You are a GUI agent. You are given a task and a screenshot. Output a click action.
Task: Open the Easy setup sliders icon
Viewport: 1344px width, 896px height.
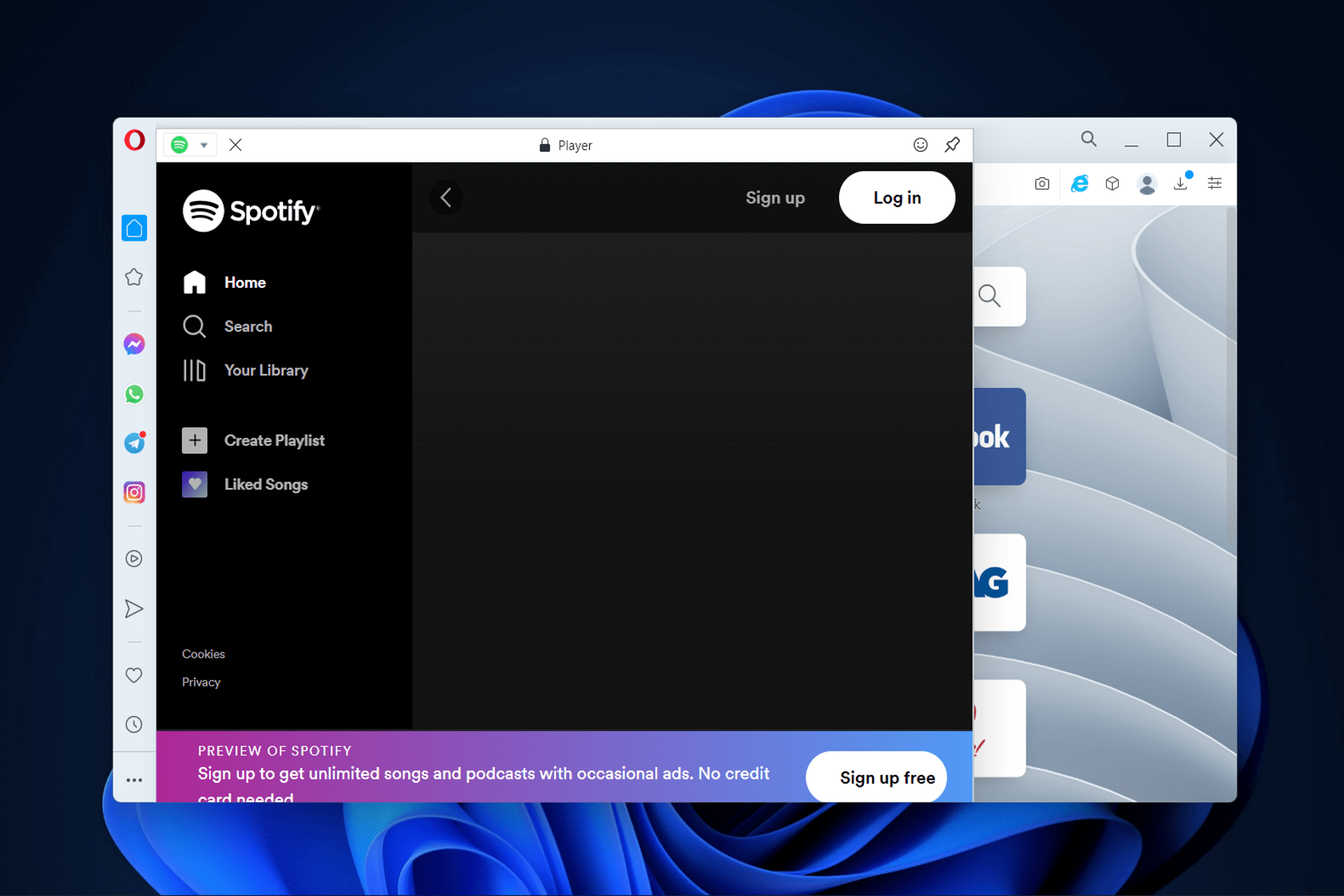[1214, 183]
